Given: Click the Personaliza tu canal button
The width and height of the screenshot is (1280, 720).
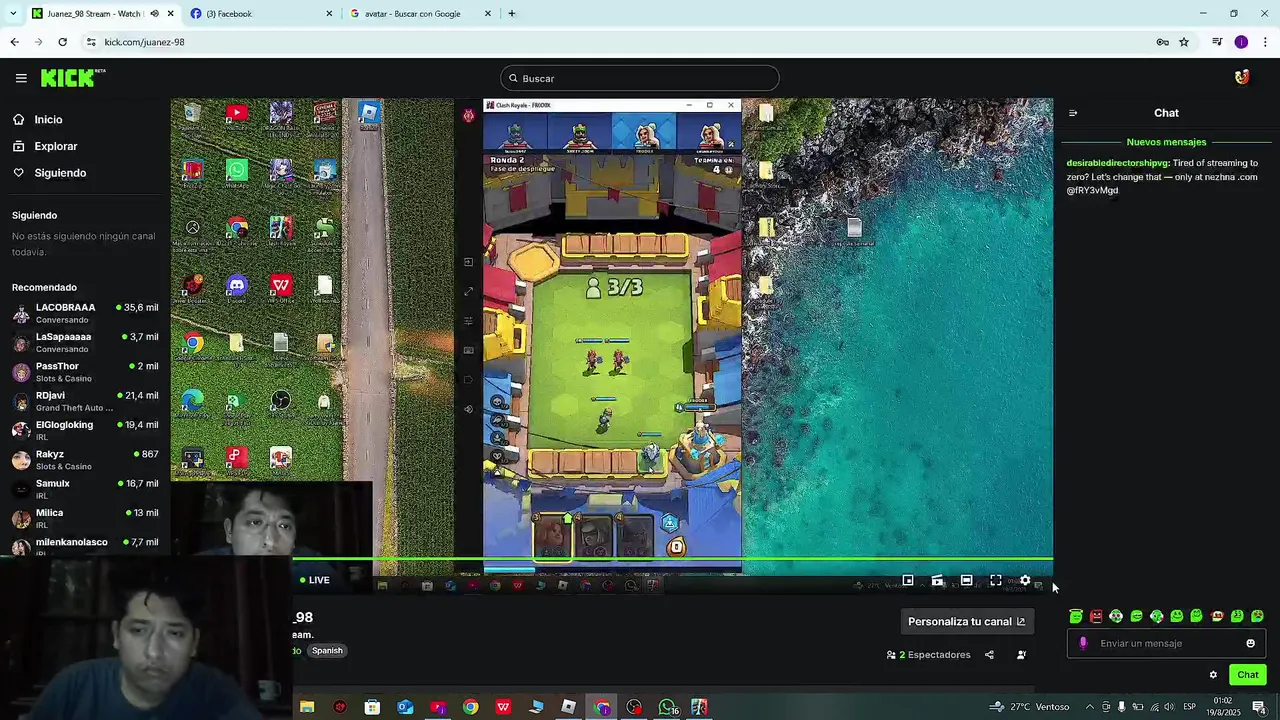Looking at the screenshot, I should tap(966, 622).
